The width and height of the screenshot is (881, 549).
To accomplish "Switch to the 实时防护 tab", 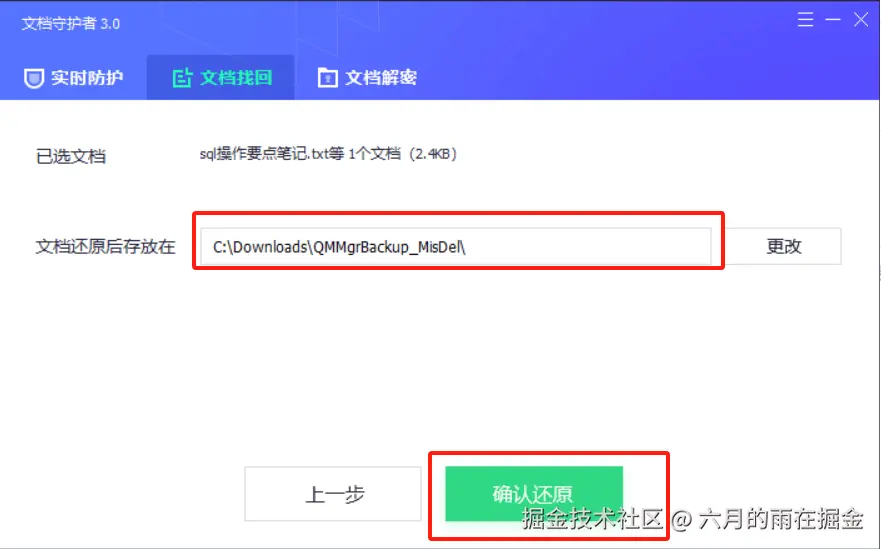I will (74, 78).
